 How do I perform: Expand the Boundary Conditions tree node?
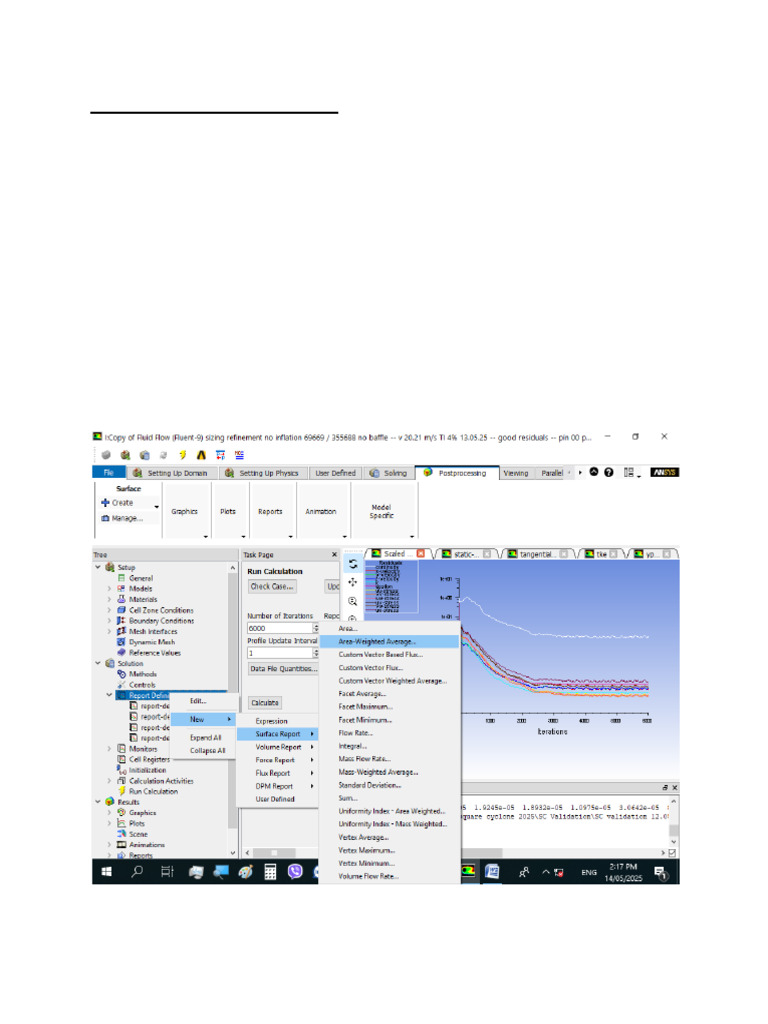click(x=109, y=620)
